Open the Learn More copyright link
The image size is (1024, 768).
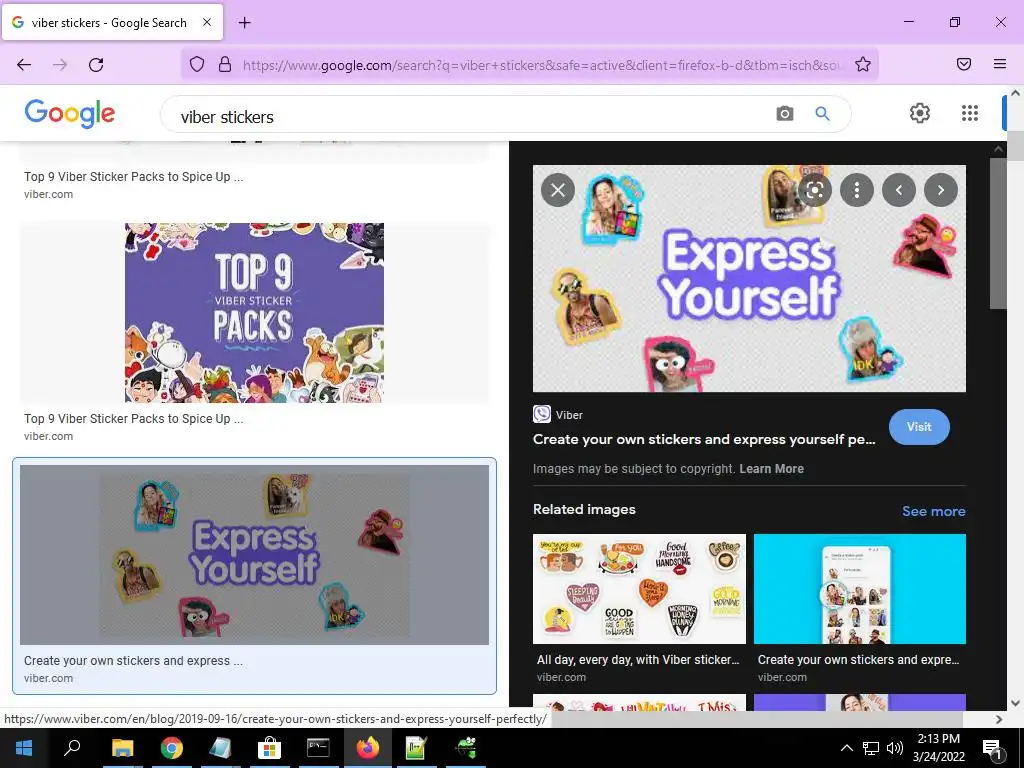pos(771,468)
